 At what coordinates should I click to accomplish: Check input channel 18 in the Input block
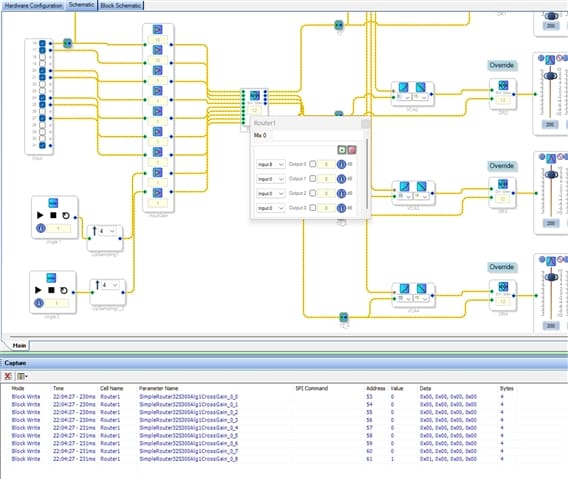point(42,57)
